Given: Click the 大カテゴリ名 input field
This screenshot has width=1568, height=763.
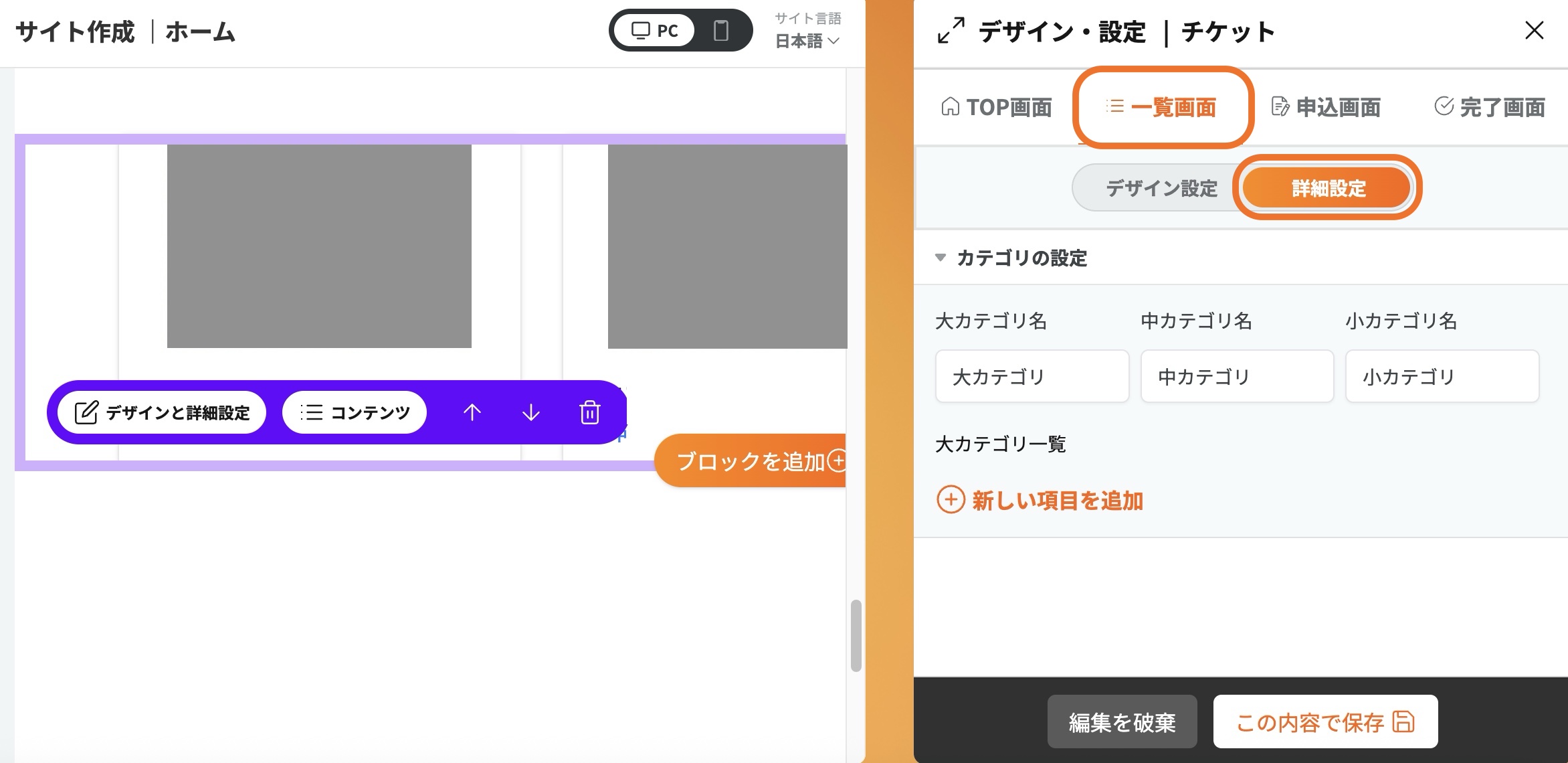Looking at the screenshot, I should 1032,376.
